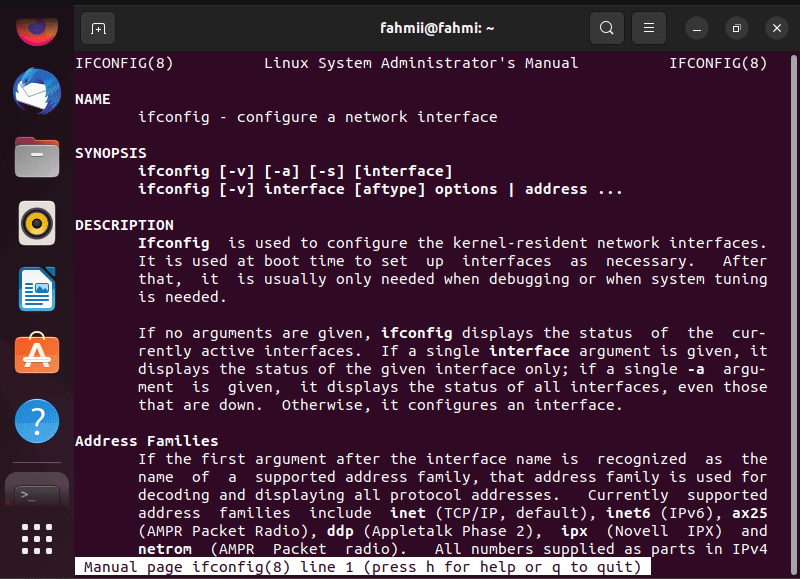Click the Address Families heading
800x579 pixels.
pos(147,441)
